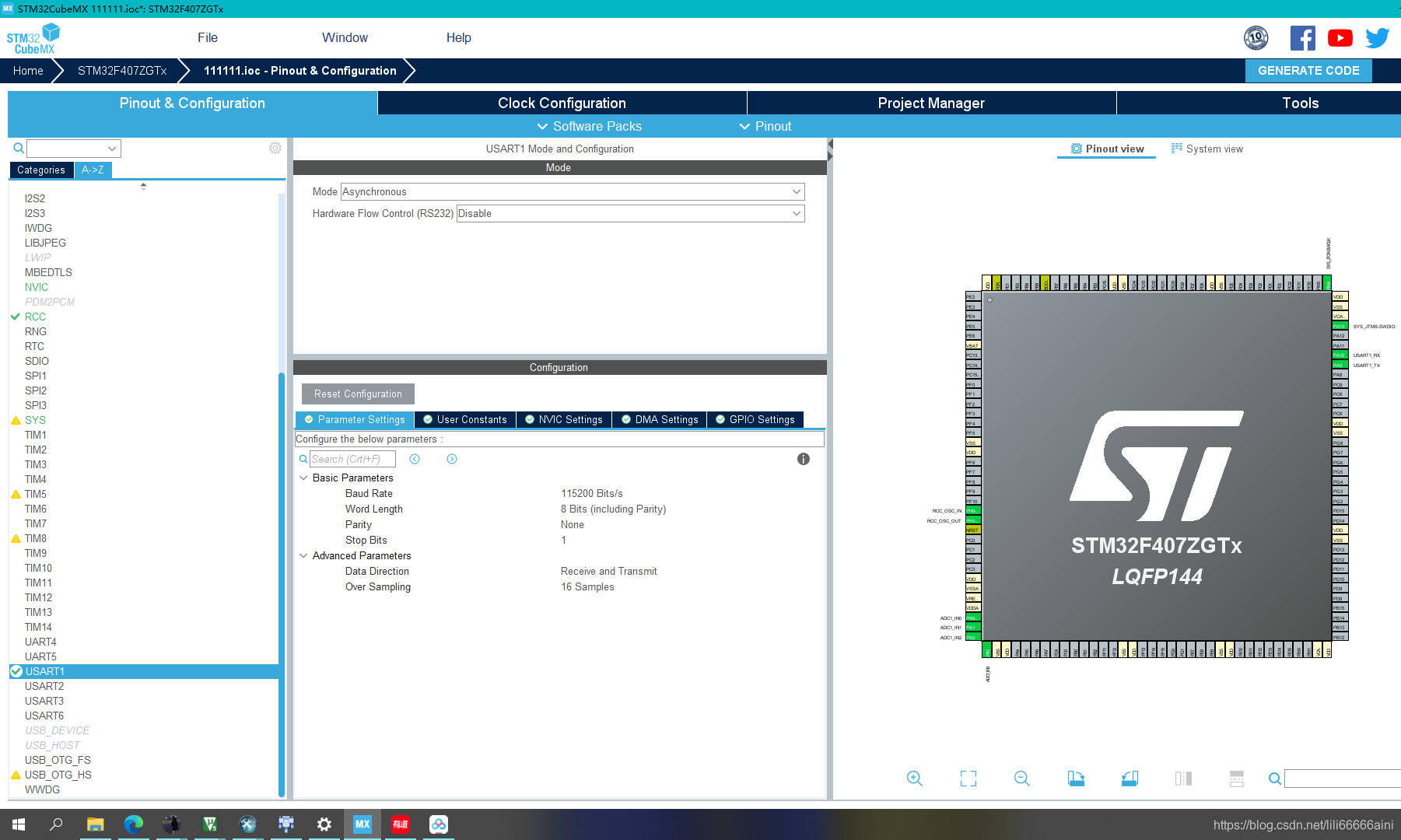Go to STM32F407ZGTx breadcrumb
Screen dimensions: 1401x840
122,70
